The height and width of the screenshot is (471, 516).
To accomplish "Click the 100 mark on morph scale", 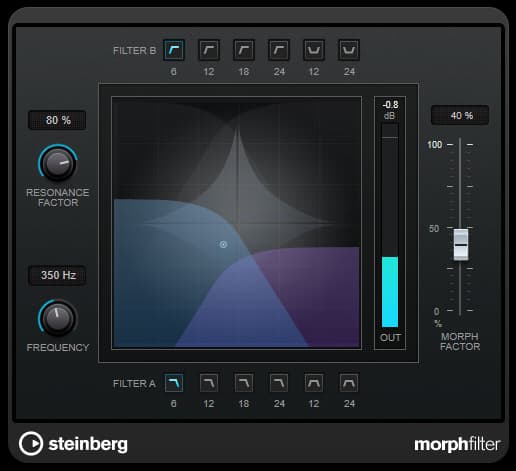I will (434, 145).
